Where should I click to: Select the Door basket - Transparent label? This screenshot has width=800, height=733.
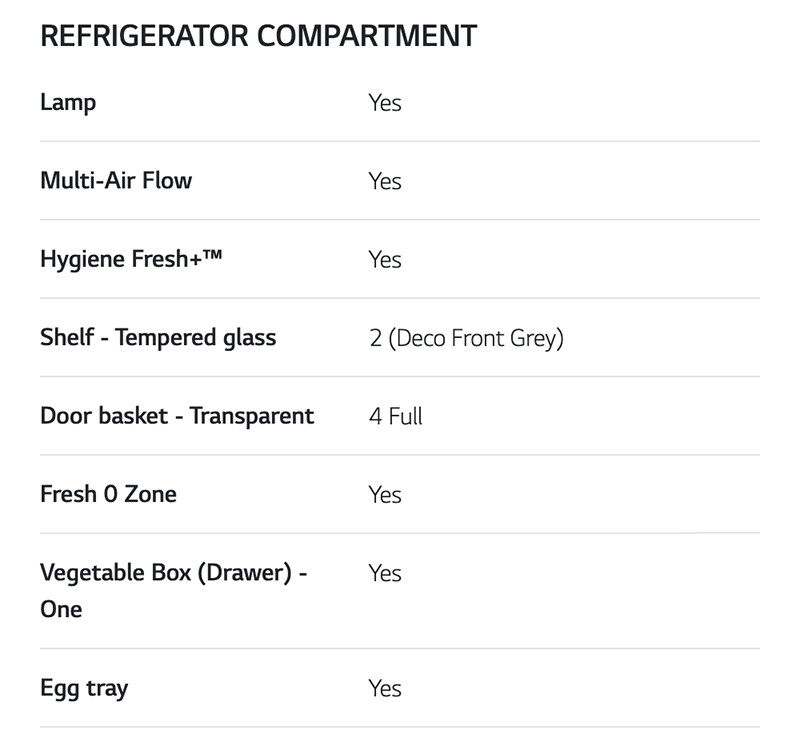coord(177,416)
